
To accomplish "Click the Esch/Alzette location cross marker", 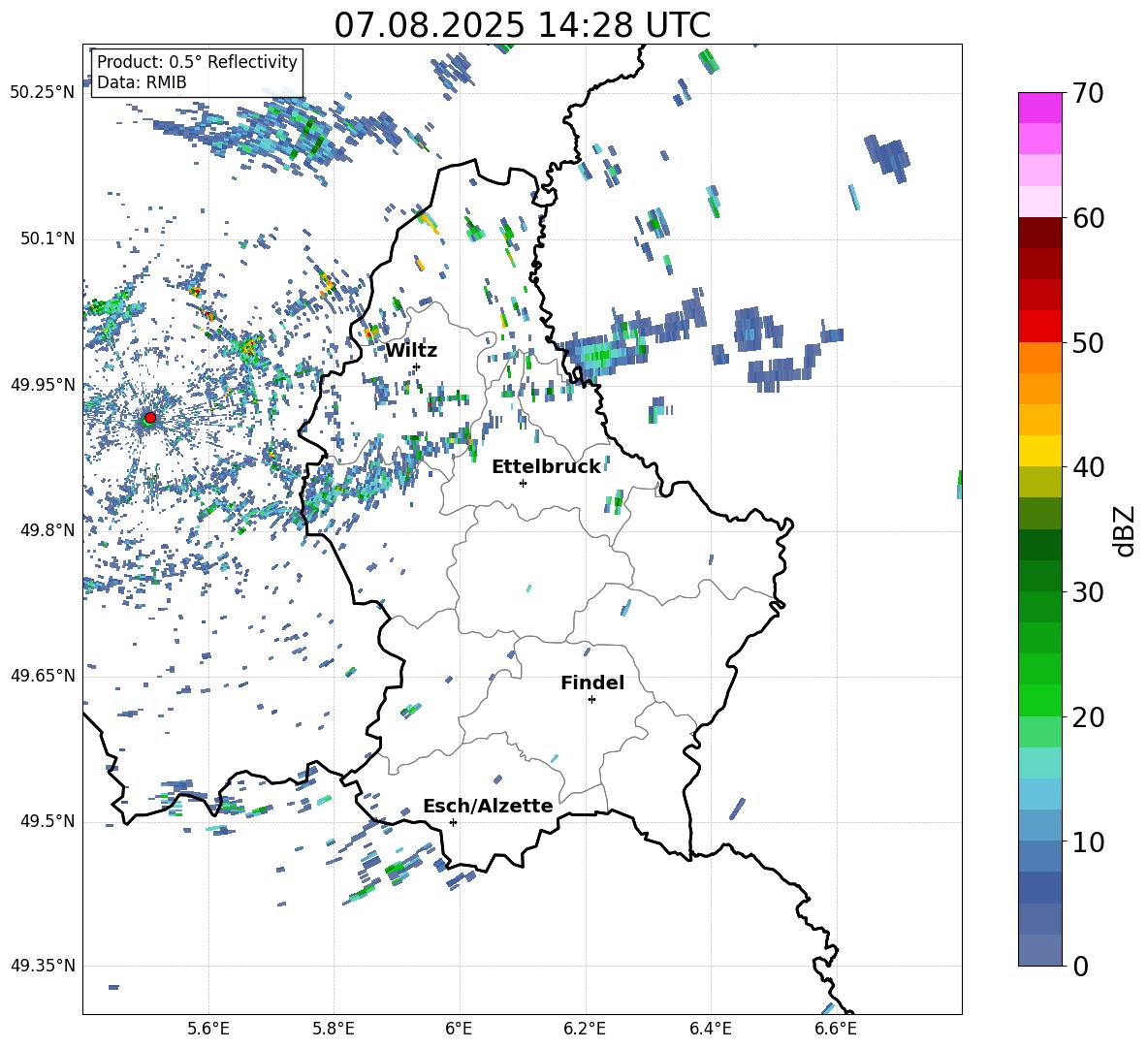I will pyautogui.click(x=453, y=822).
